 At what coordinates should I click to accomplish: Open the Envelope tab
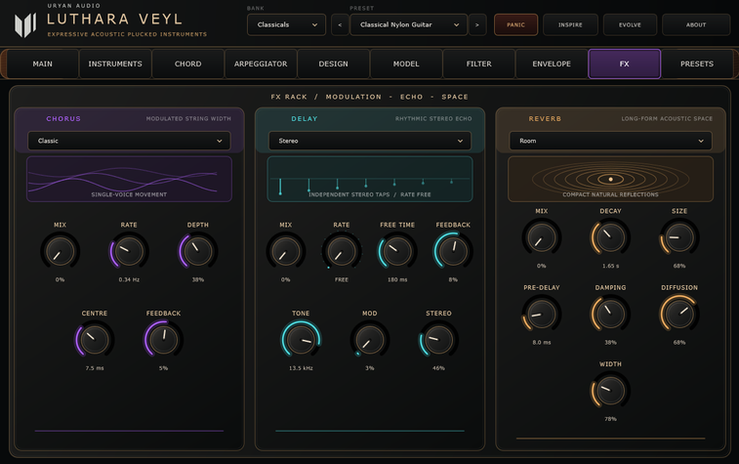click(551, 64)
